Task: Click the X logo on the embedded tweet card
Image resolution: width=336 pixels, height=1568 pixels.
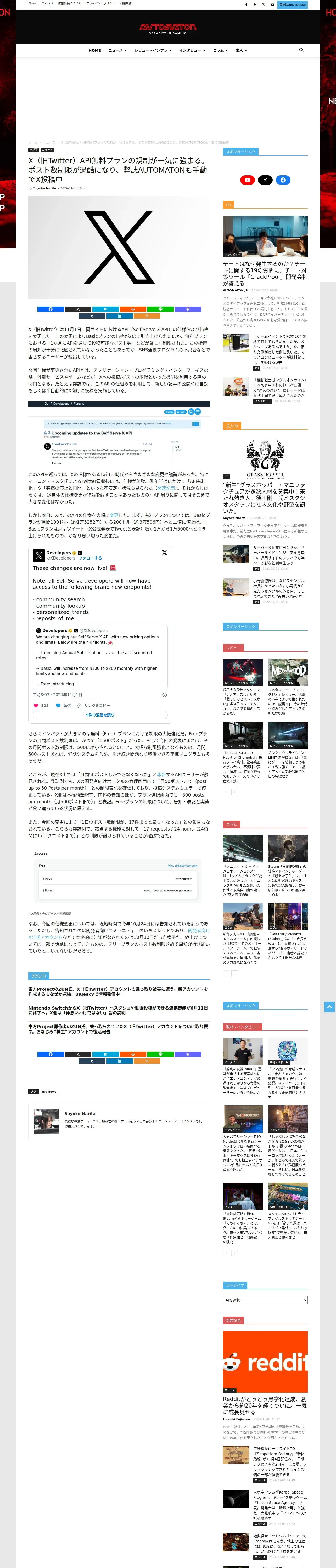Action: click(x=164, y=553)
